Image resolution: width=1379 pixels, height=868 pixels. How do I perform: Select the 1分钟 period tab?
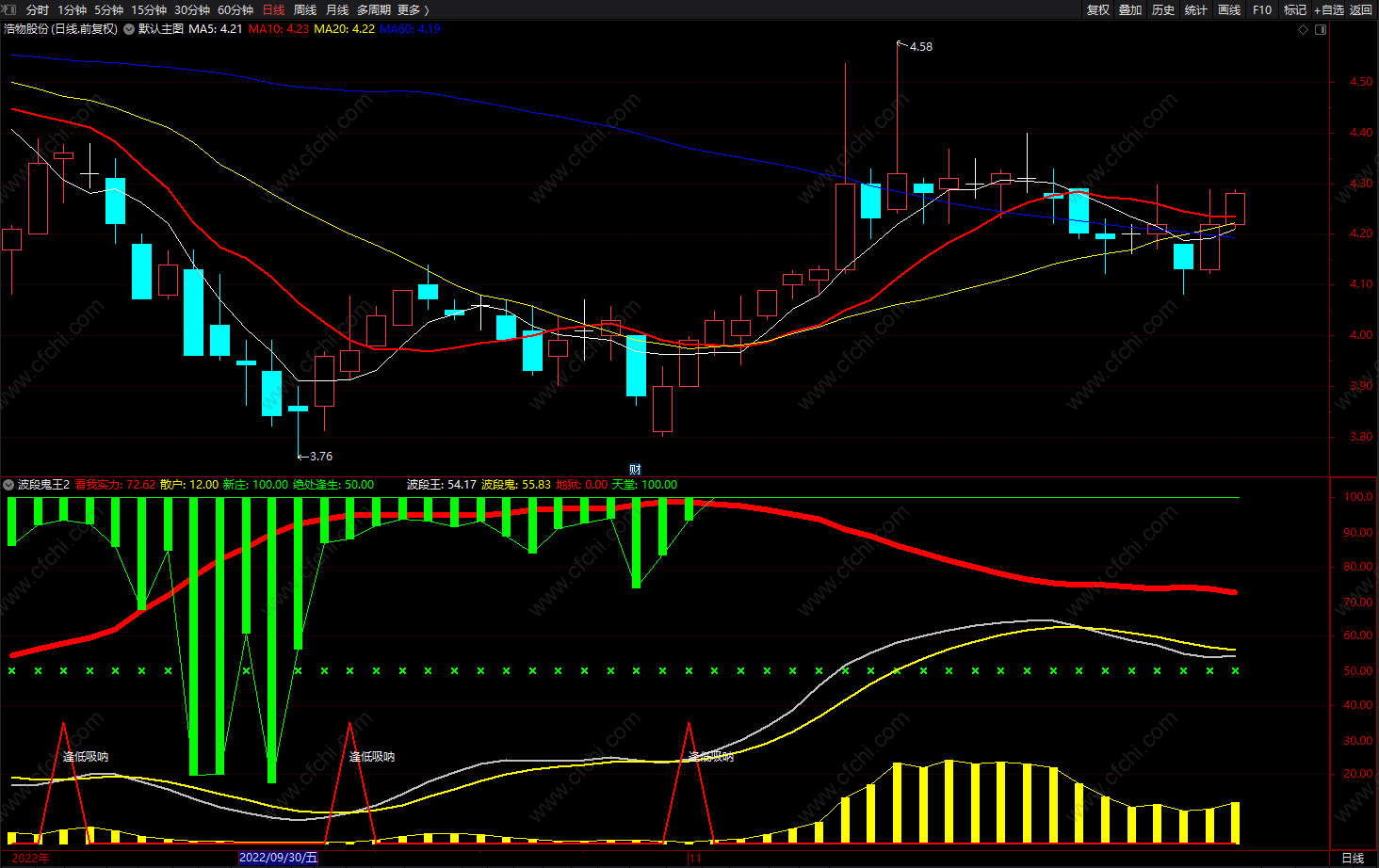pyautogui.click(x=72, y=9)
